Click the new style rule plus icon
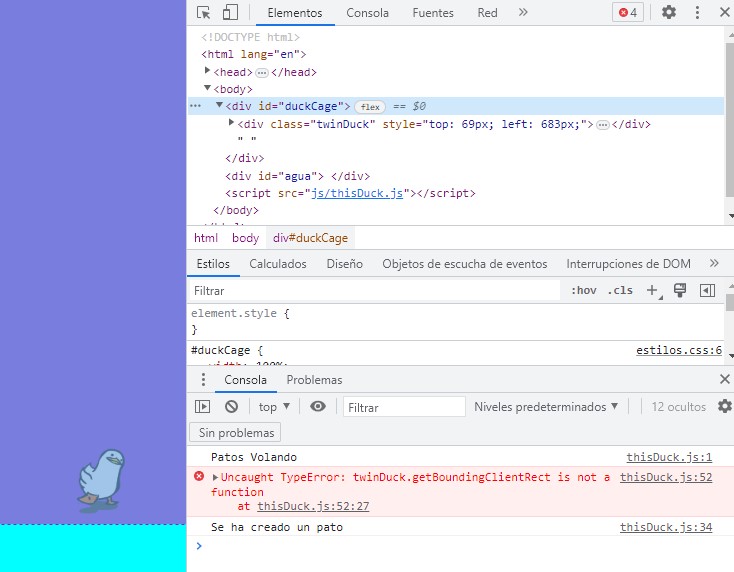The image size is (734, 572). click(x=653, y=291)
